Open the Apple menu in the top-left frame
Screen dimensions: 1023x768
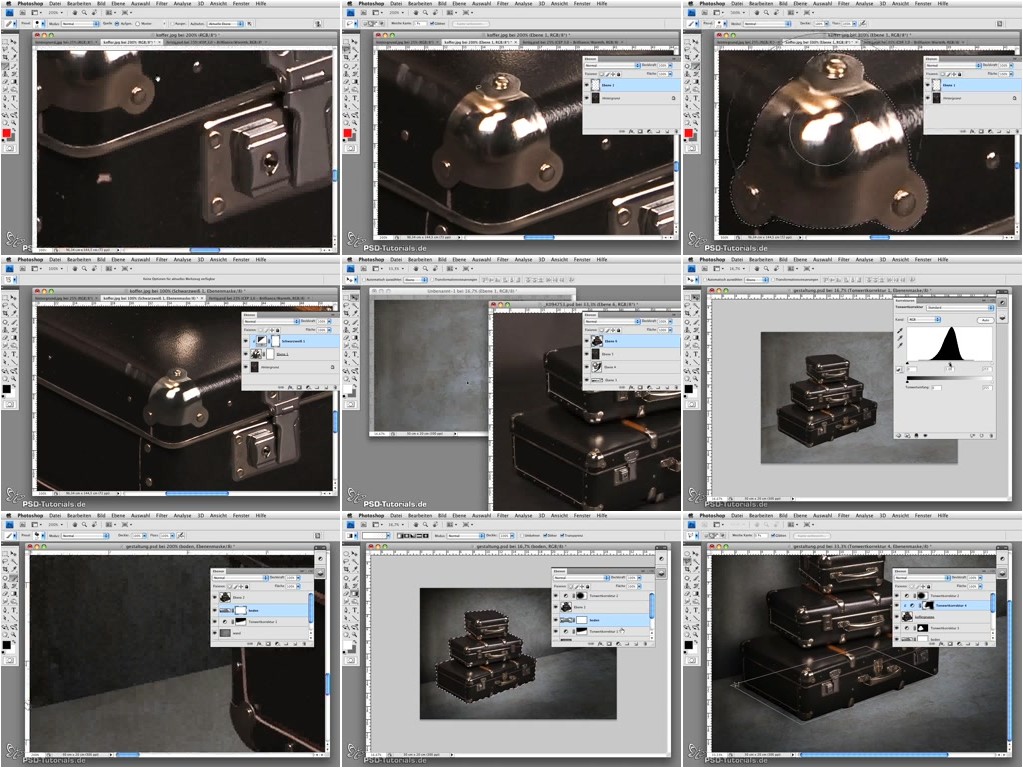click(8, 4)
